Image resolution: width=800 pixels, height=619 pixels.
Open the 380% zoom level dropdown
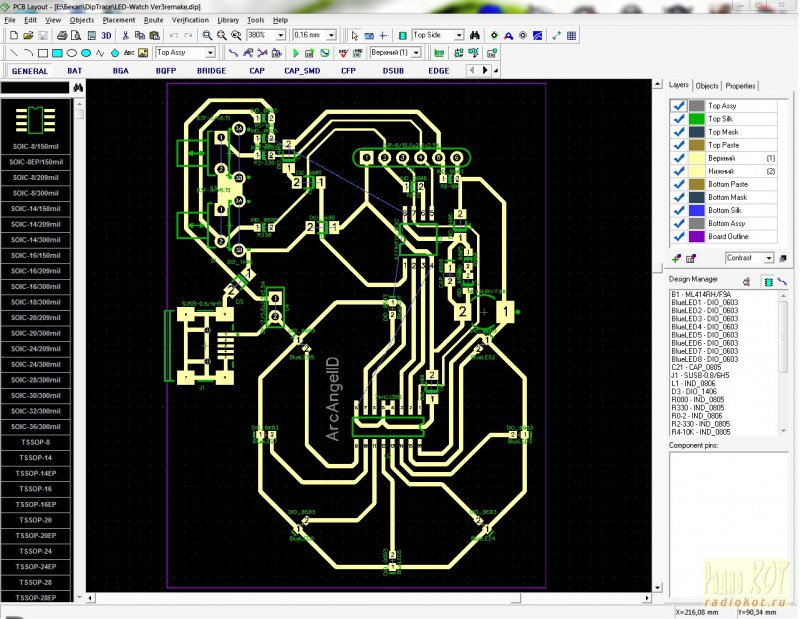click(x=280, y=35)
